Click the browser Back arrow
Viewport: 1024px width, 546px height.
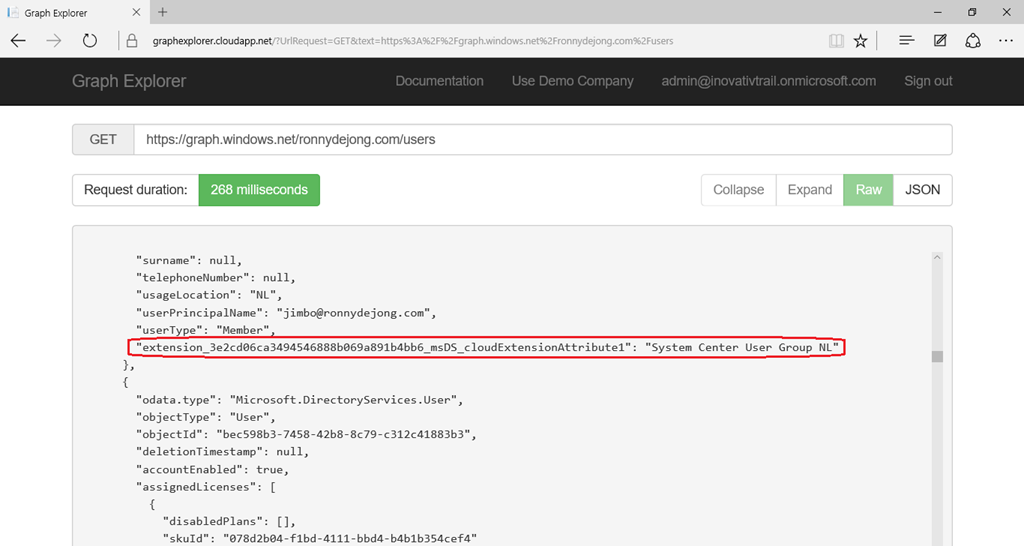[19, 41]
